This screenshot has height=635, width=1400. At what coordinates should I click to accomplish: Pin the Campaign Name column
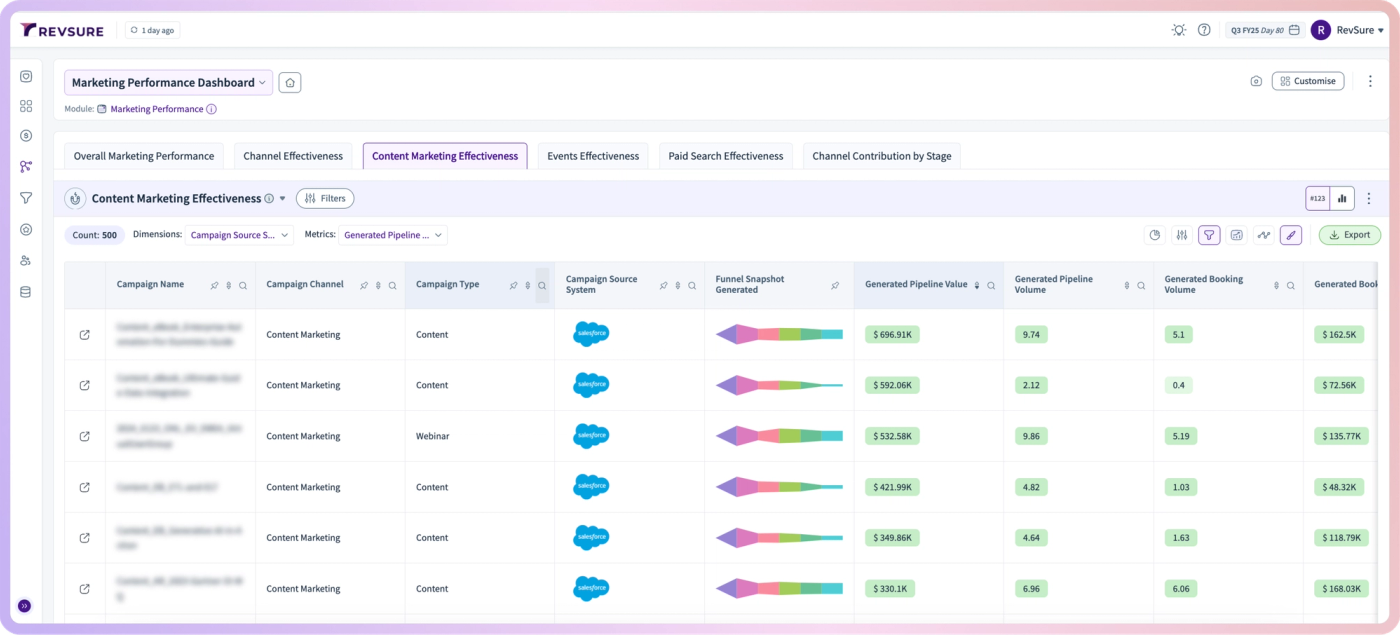tap(214, 285)
